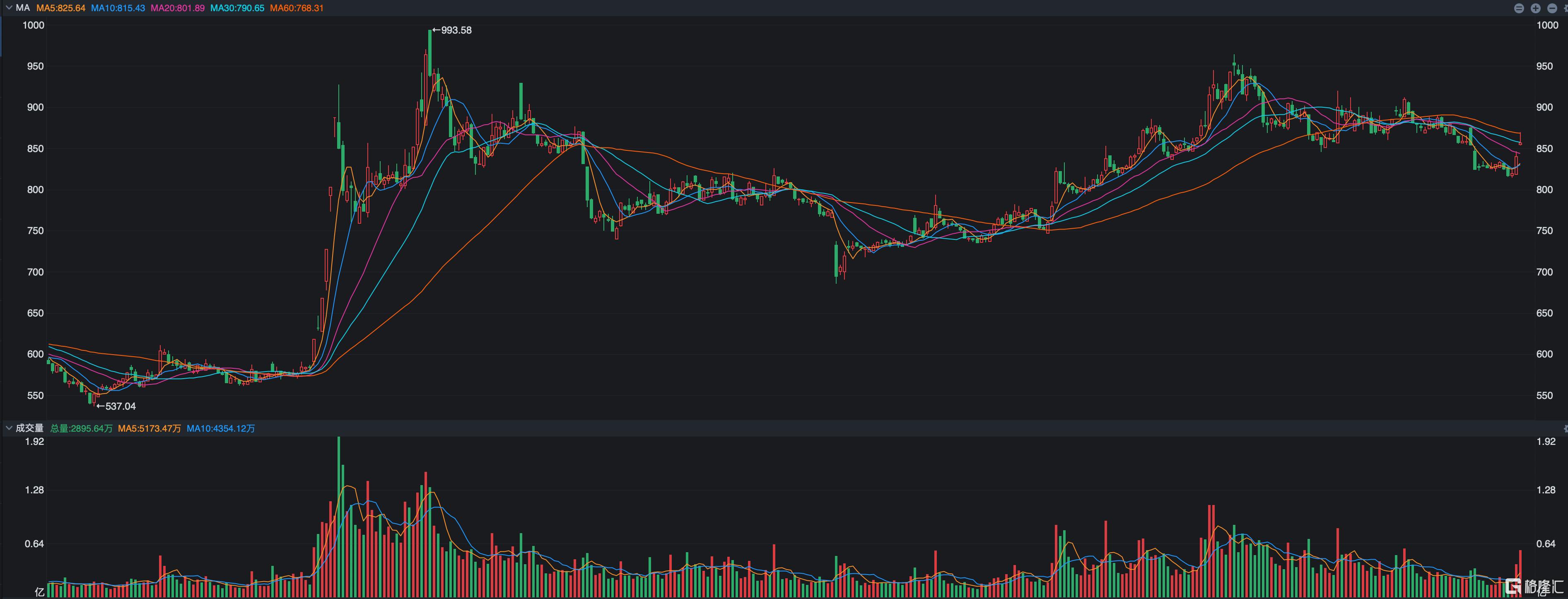Click the MA5:825.64 legend label
Screen dimensions: 1568x599
61,8
